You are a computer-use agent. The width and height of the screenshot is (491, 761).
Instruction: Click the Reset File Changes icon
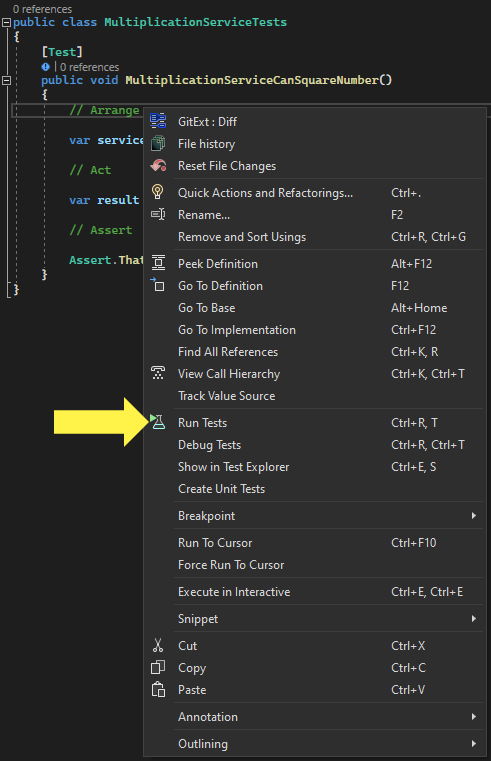pyautogui.click(x=158, y=165)
